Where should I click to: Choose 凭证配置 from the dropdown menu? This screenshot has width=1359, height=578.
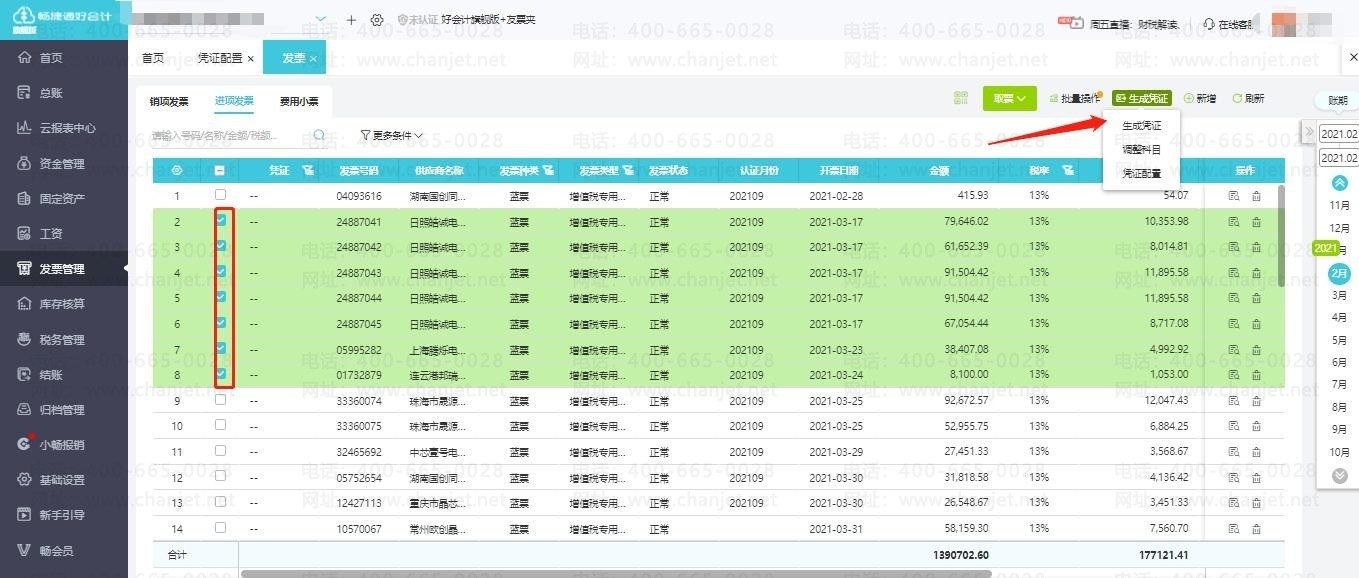(x=1141, y=173)
